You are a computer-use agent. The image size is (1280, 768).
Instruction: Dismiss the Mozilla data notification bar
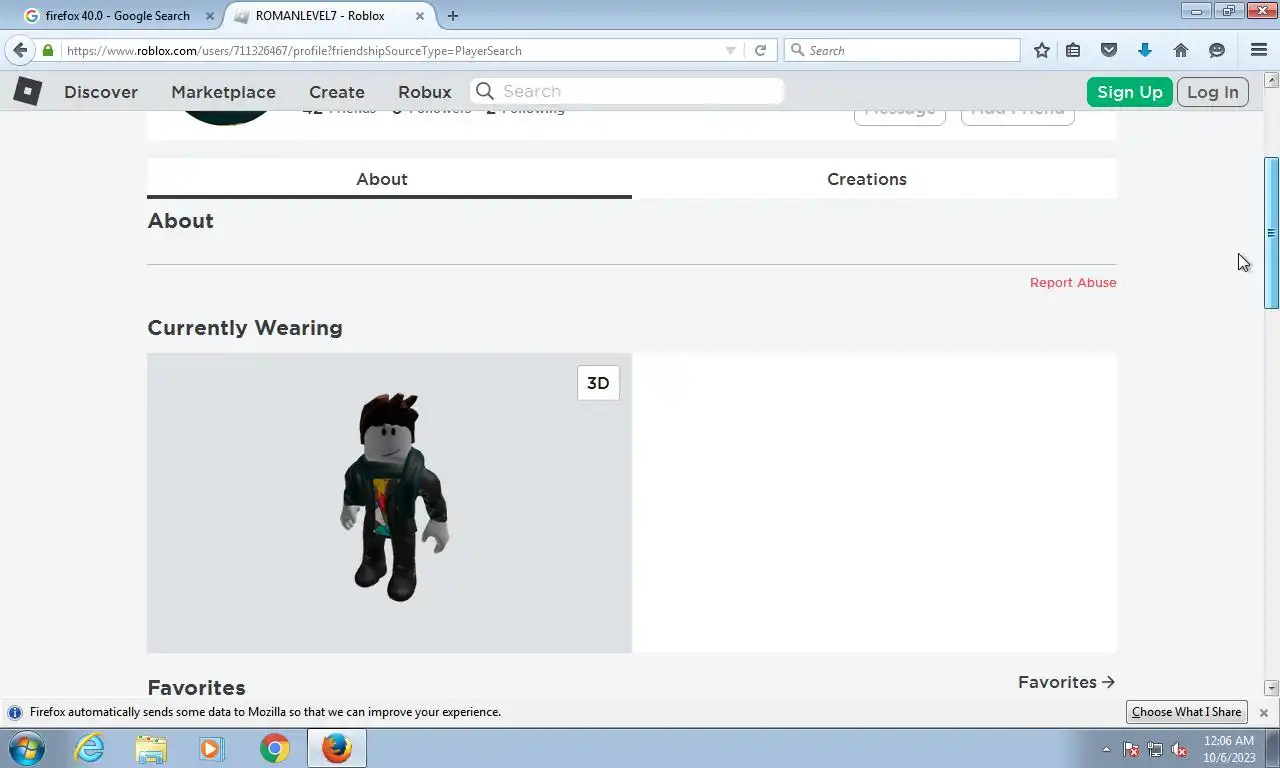[x=1263, y=712]
